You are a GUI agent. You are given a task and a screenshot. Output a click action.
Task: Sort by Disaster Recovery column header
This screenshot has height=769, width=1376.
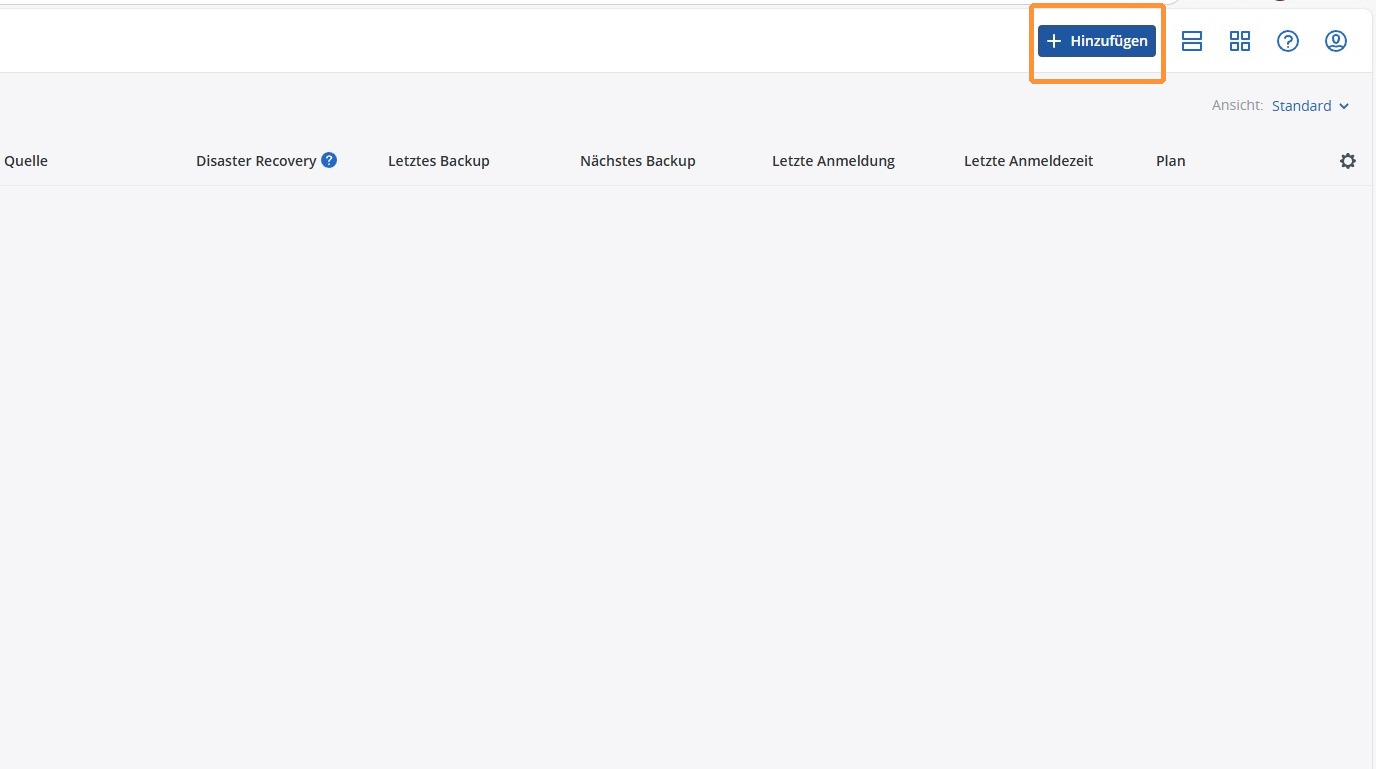pyautogui.click(x=256, y=161)
